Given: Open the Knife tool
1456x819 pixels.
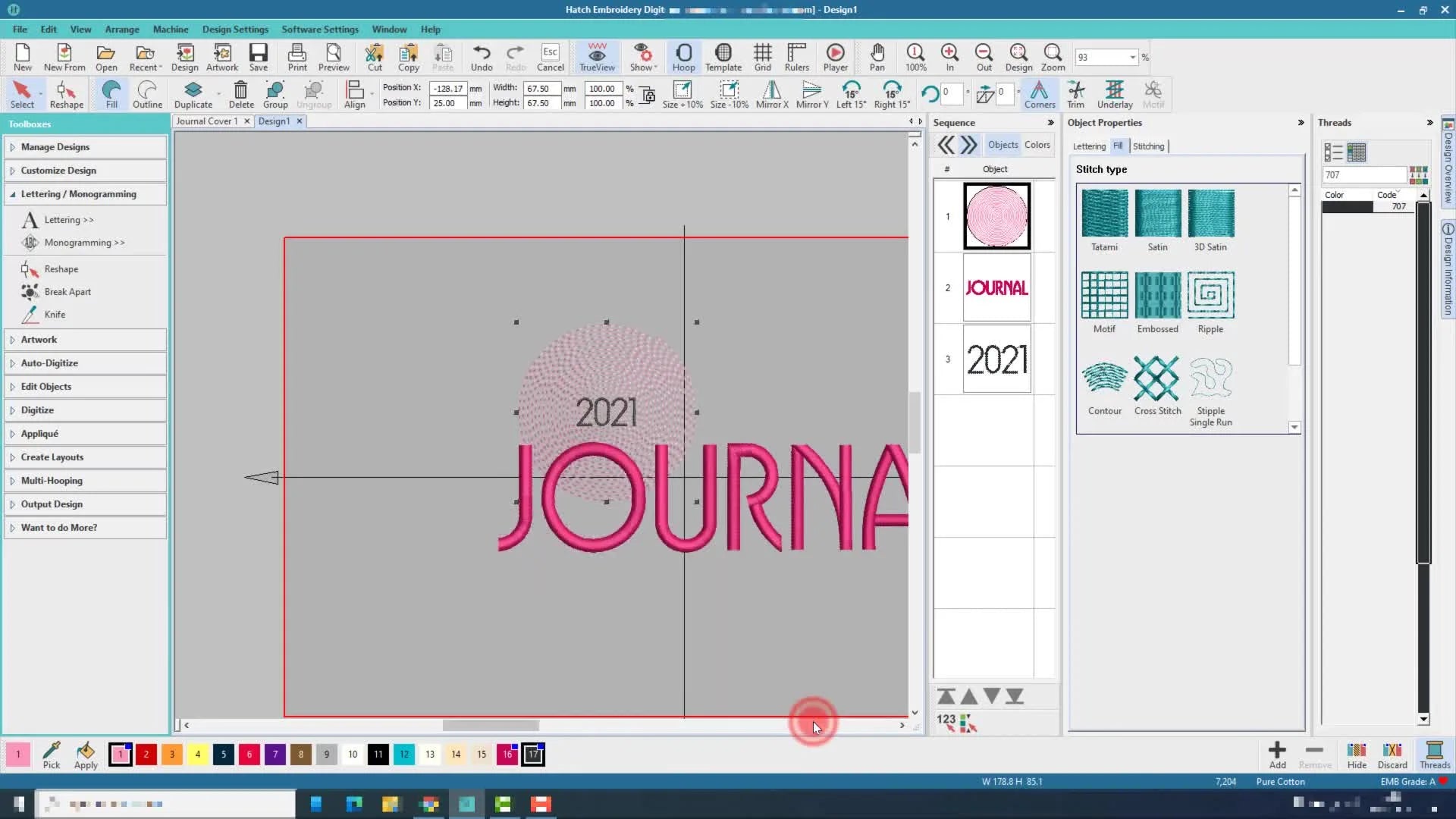Looking at the screenshot, I should pos(53,314).
